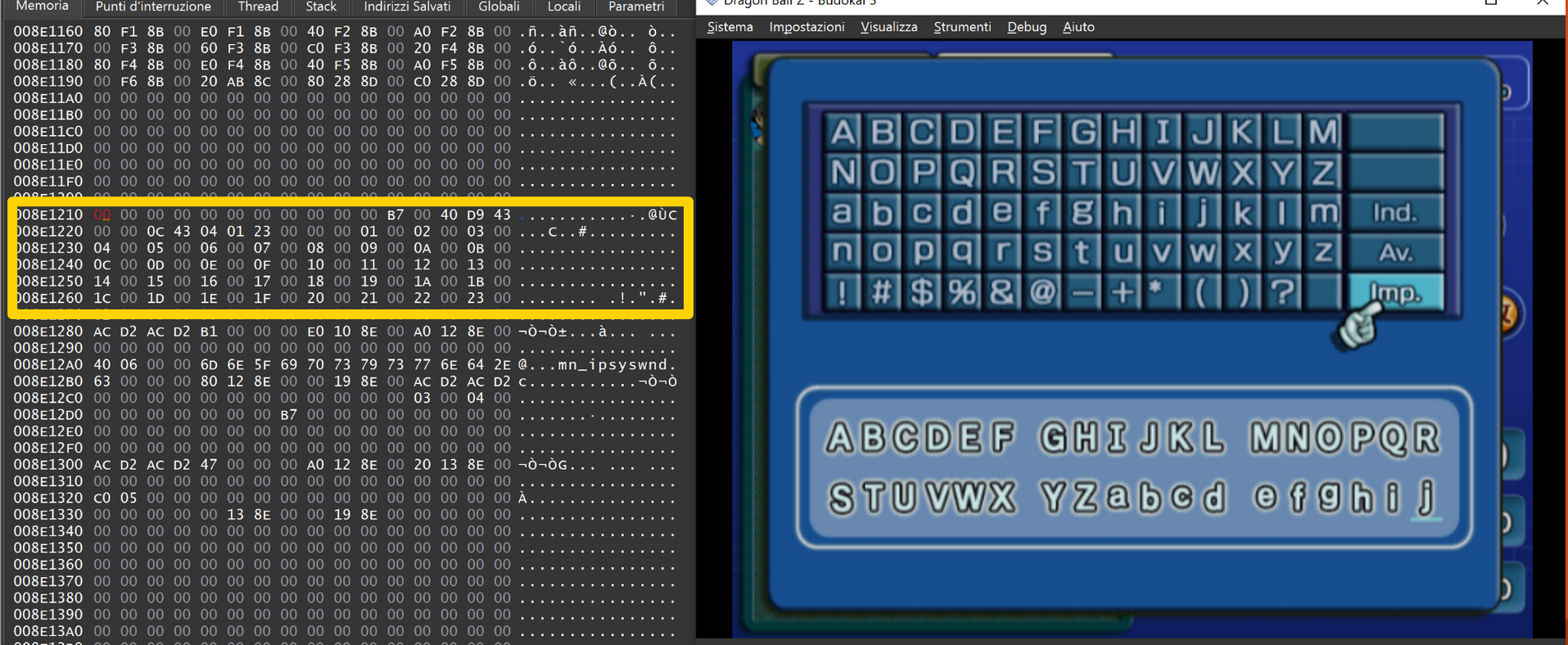Choose uppercase G on the keyboard grid

(x=1082, y=132)
